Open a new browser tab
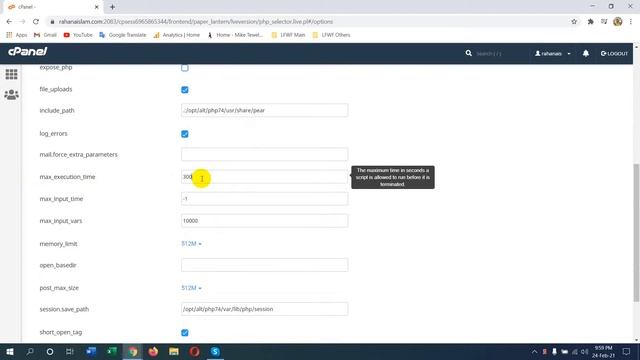Screen dimensions: 640x360 112,7
